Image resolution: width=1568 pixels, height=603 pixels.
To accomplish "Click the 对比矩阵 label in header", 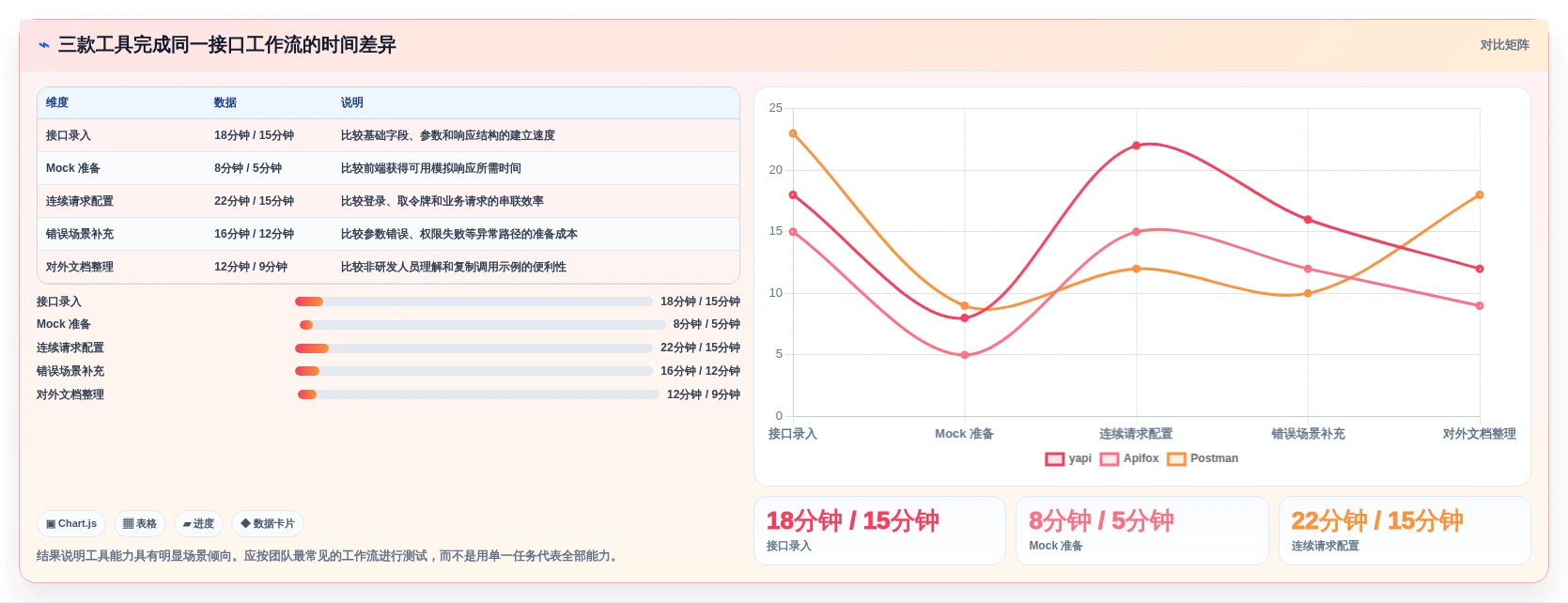I will point(1504,45).
